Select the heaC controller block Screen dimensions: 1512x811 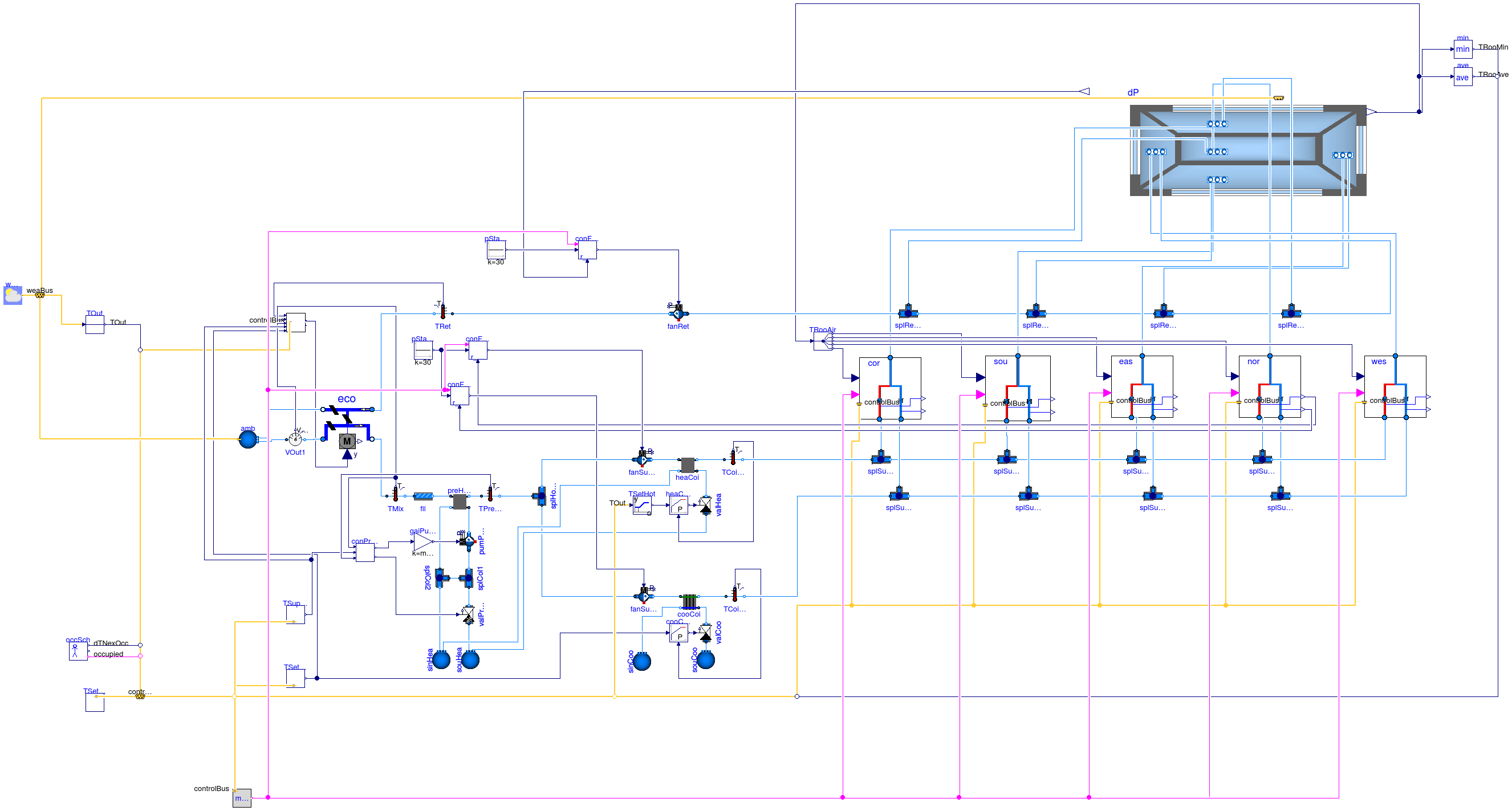(678, 507)
